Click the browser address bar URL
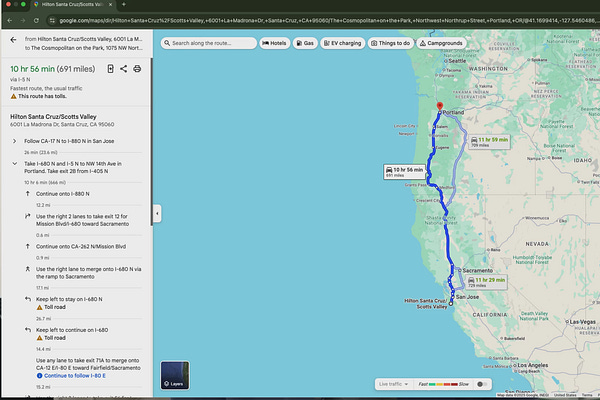The height and width of the screenshot is (400, 600). 328,21
